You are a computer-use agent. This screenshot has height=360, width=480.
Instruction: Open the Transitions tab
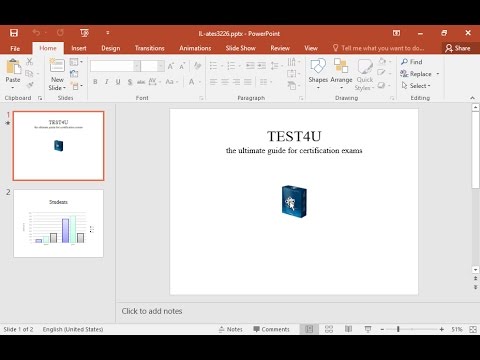(x=150, y=48)
